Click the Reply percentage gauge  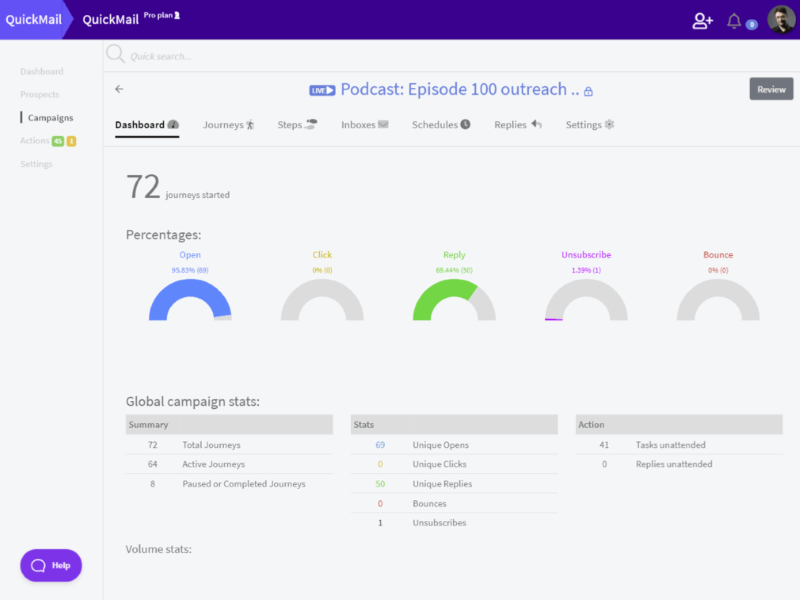coord(454,300)
